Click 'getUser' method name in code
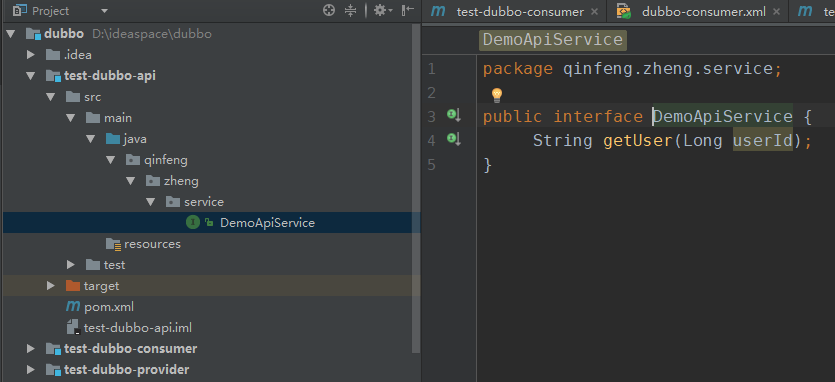 [x=637, y=141]
